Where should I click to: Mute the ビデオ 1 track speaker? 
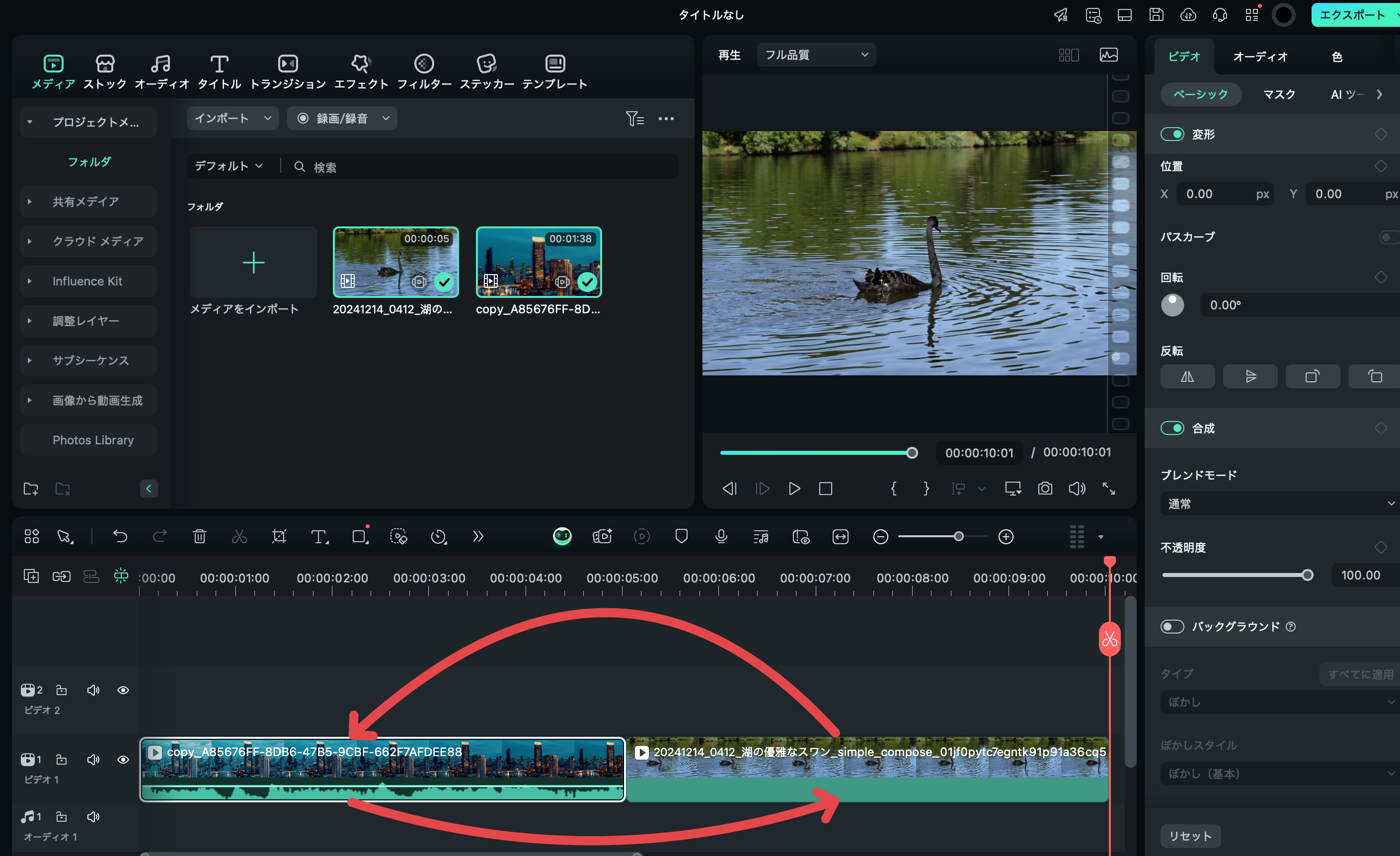coord(93,760)
